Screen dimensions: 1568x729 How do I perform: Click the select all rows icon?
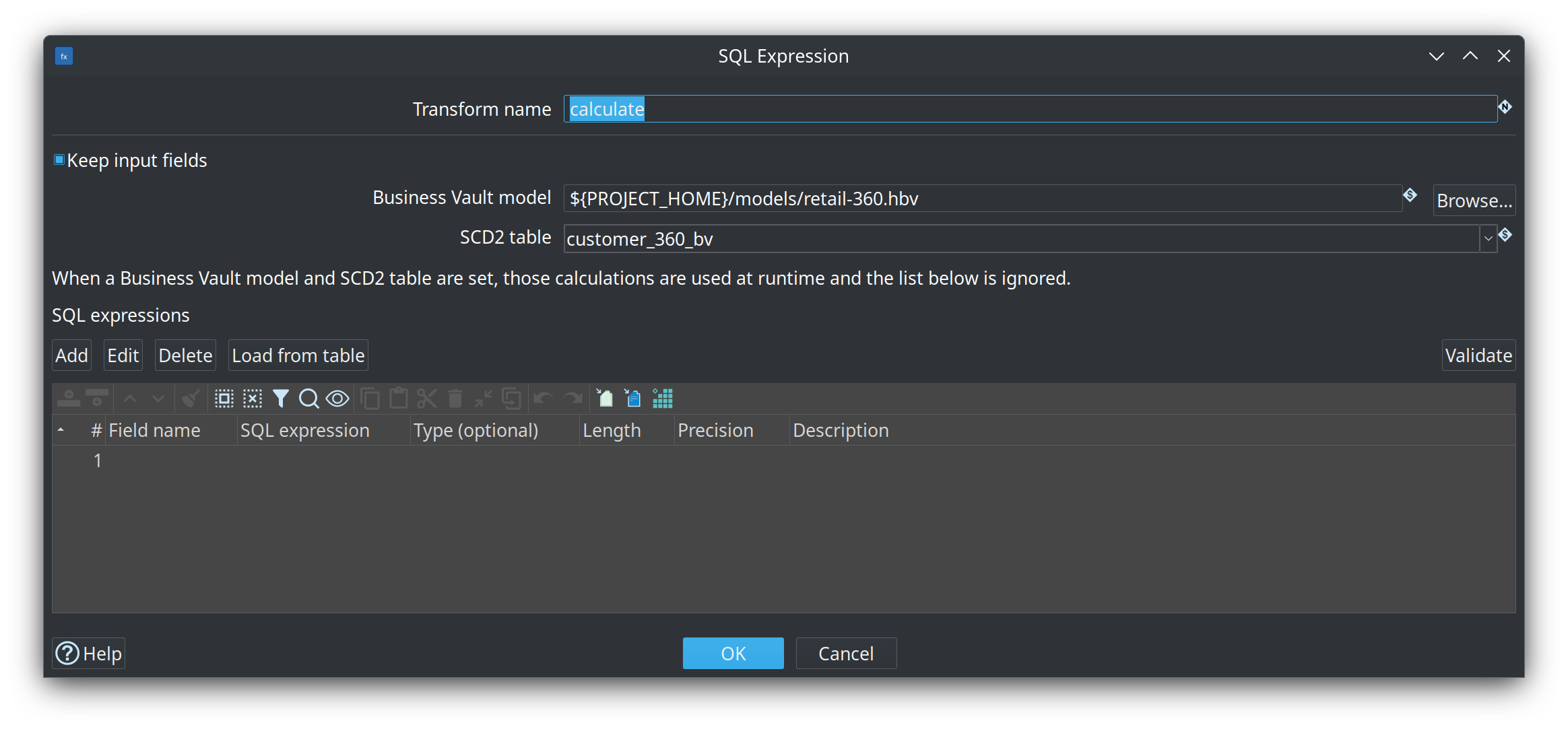tap(224, 398)
